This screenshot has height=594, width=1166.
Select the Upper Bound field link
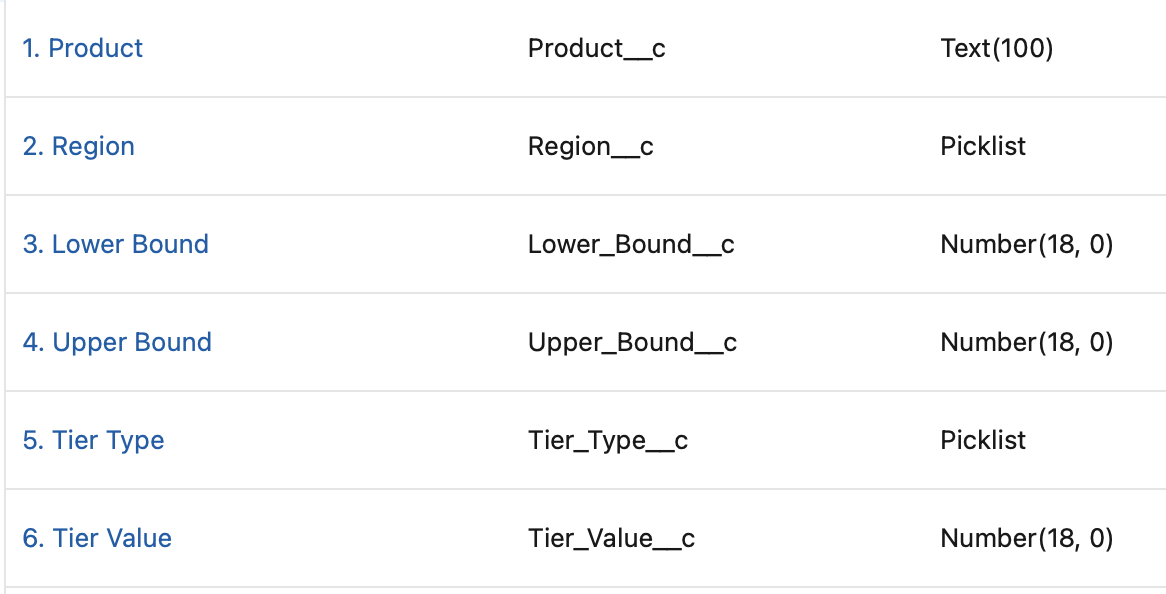117,342
